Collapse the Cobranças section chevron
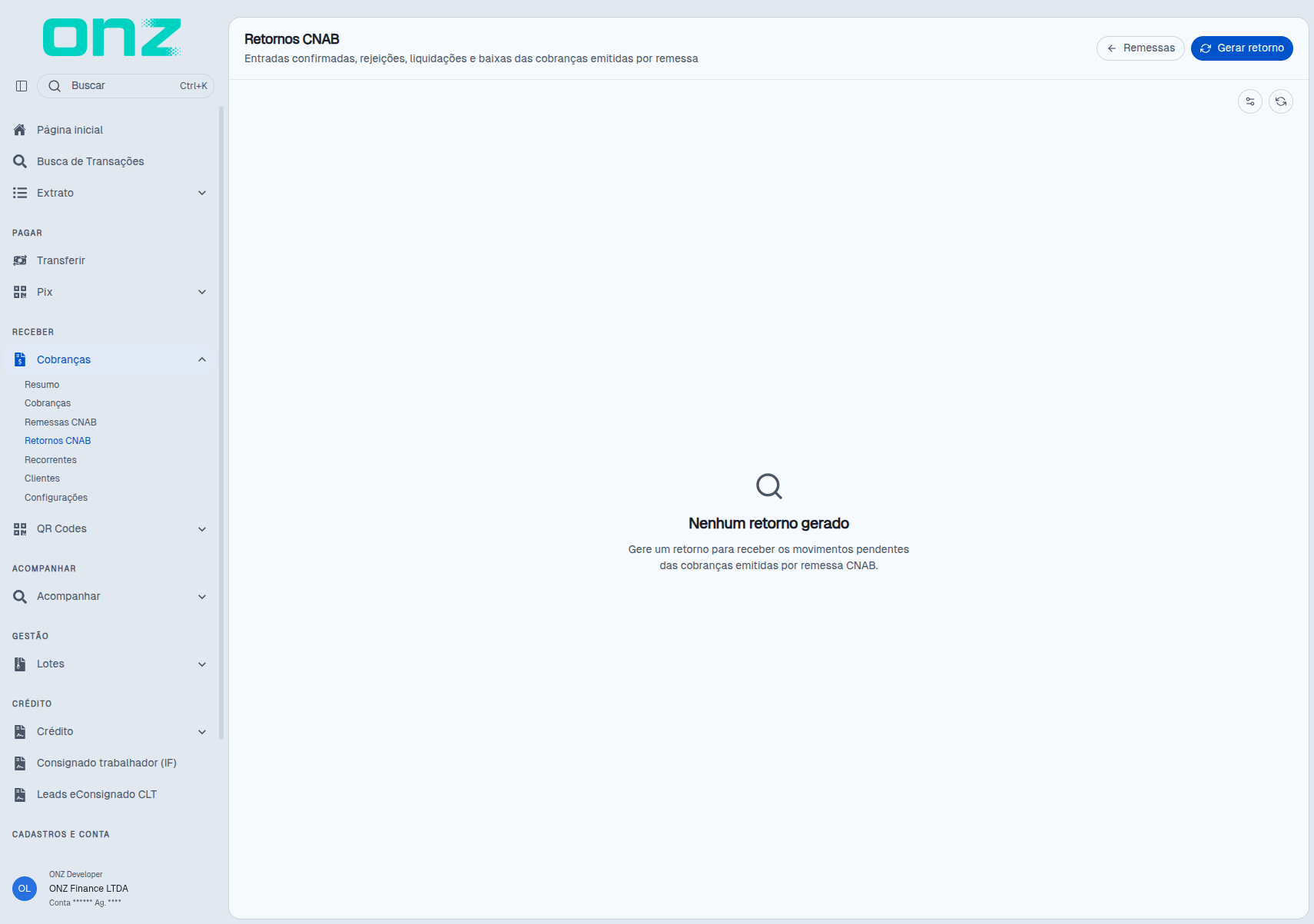The width and height of the screenshot is (1314, 924). tap(202, 359)
